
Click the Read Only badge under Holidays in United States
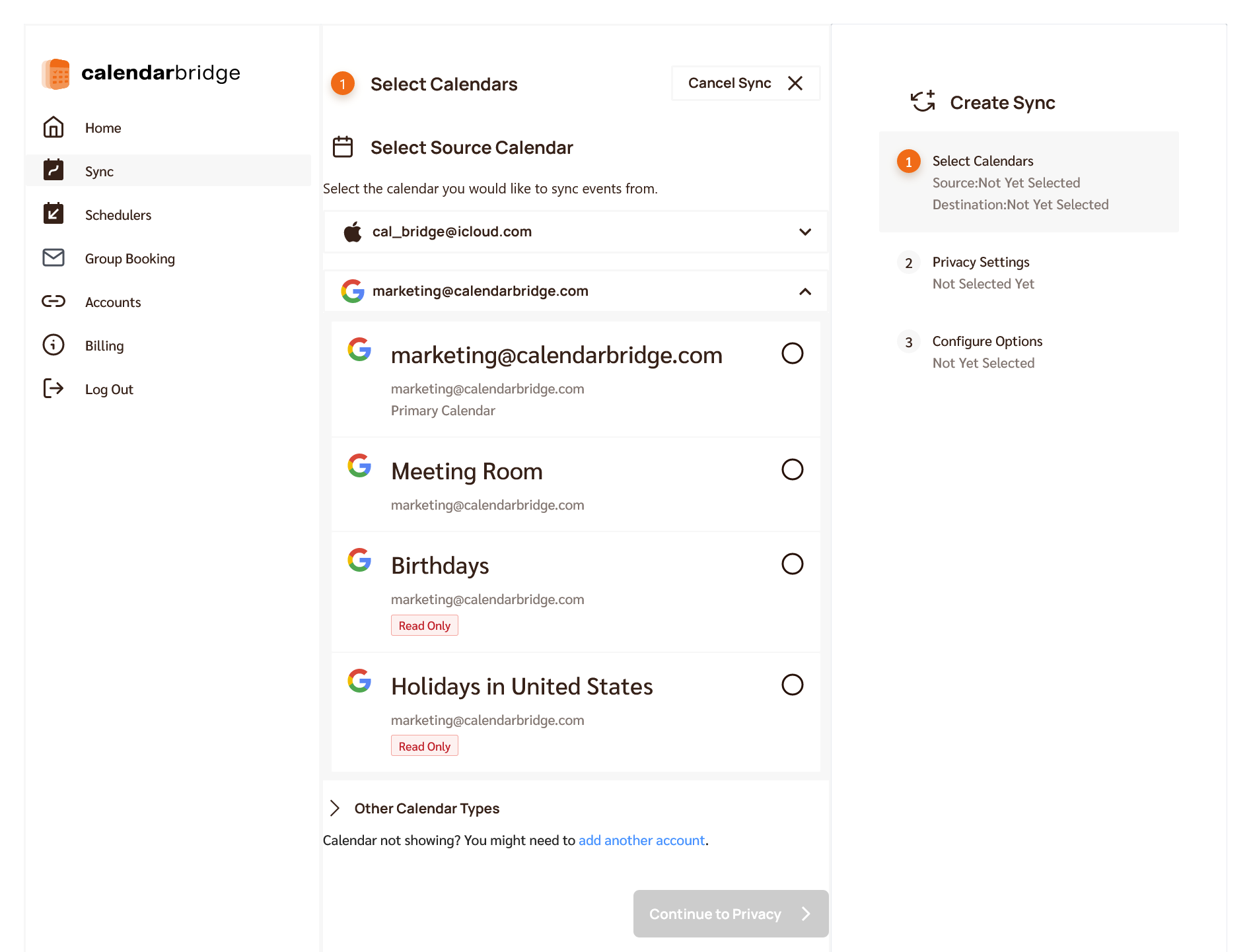[x=424, y=746]
